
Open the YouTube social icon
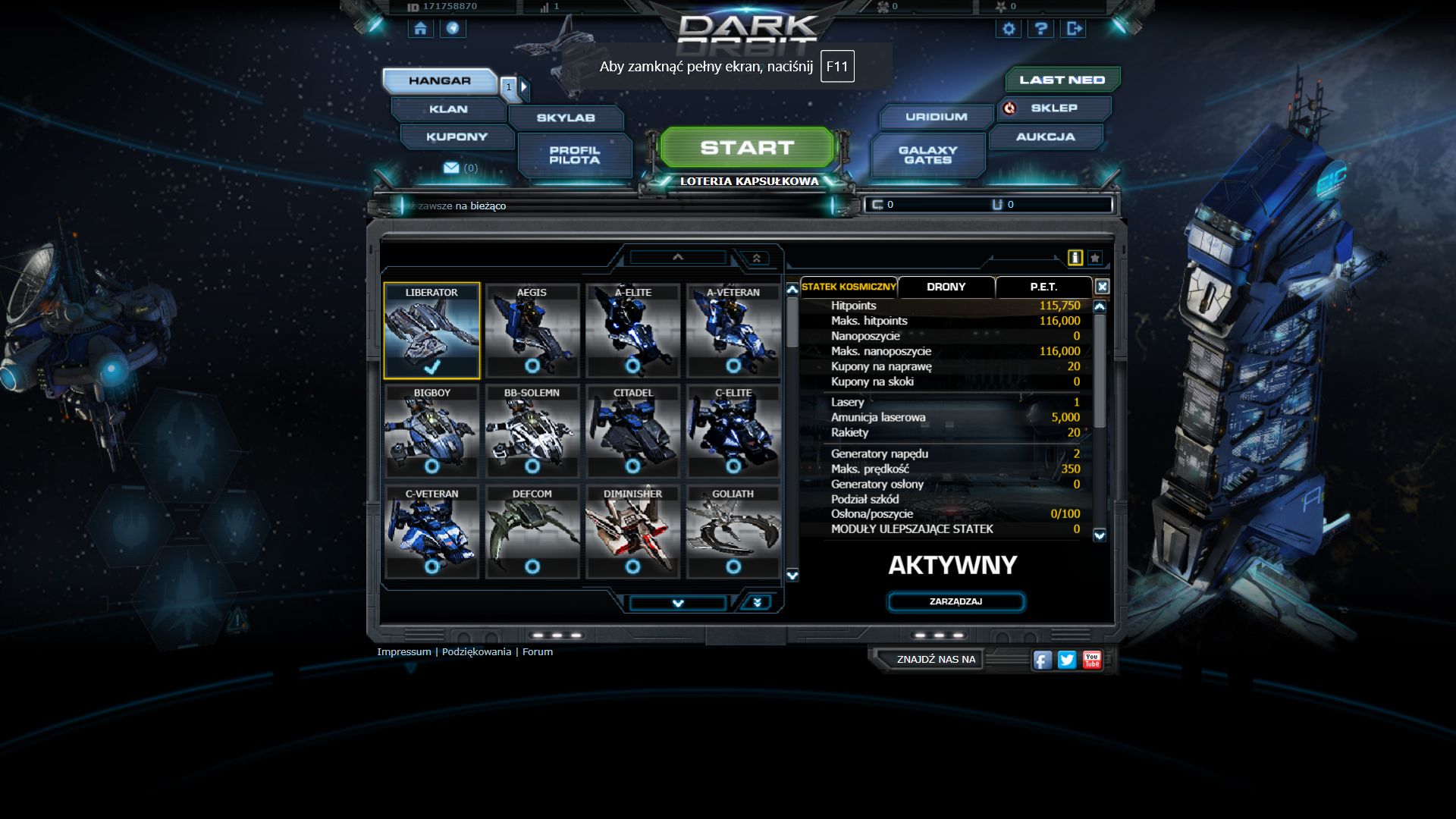(1092, 660)
